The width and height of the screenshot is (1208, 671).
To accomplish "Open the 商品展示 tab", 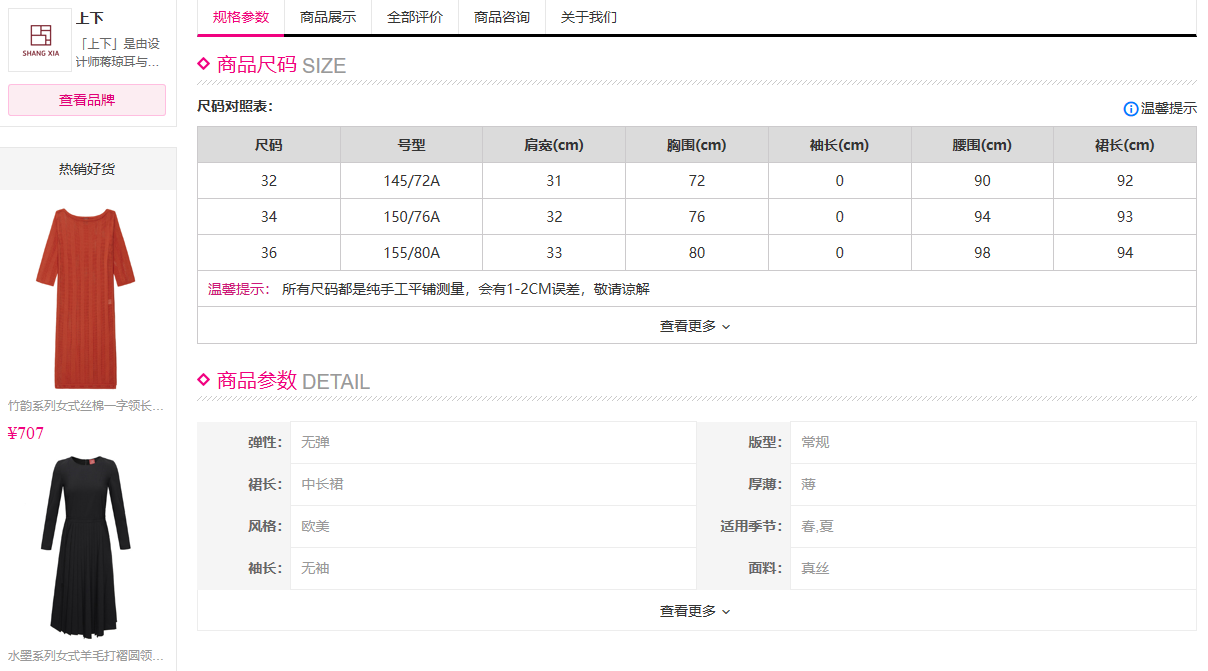I will pos(328,17).
